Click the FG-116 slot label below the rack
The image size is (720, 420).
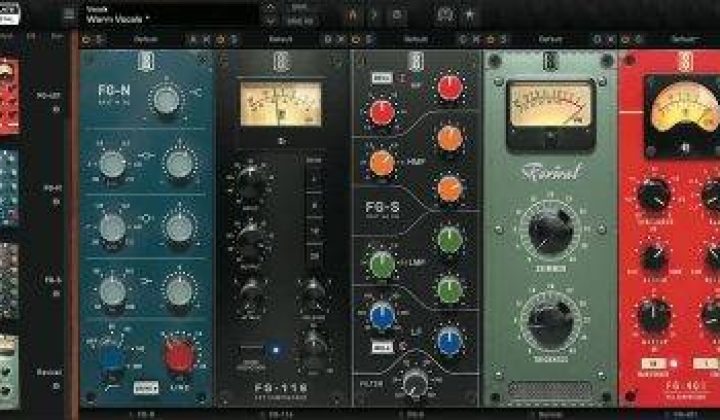coord(278,414)
